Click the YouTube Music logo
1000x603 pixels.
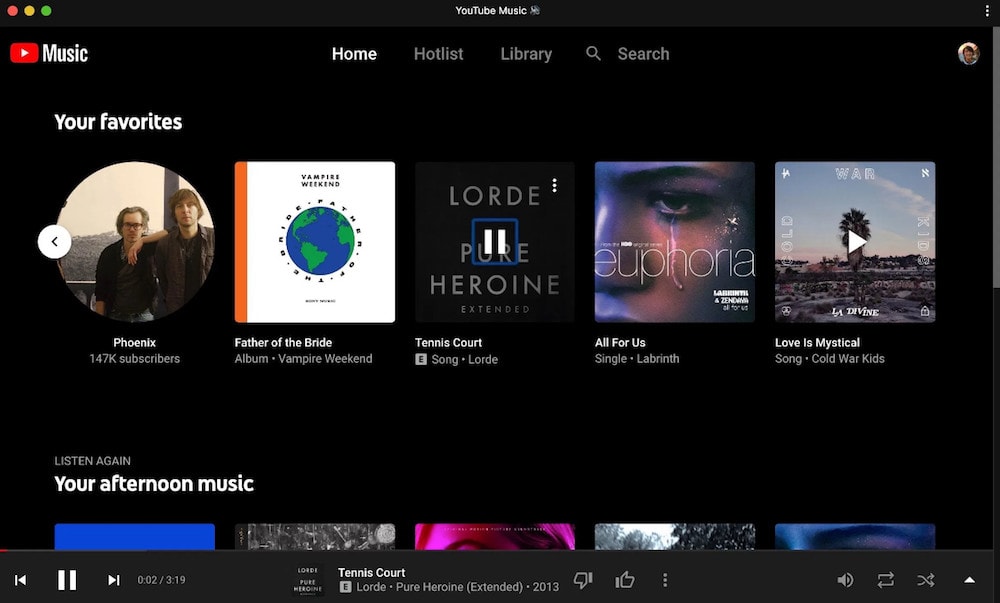(49, 54)
